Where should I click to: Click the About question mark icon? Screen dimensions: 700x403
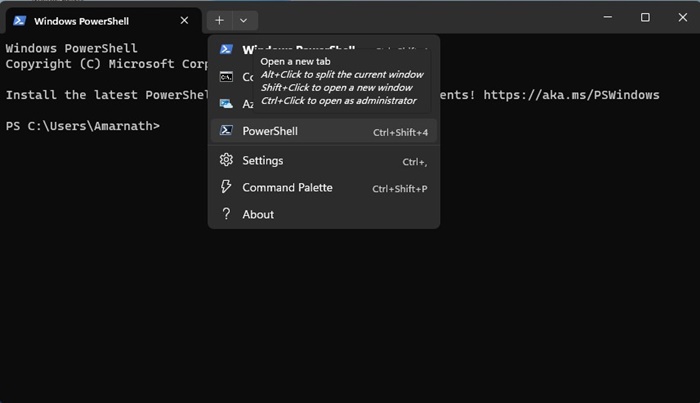(x=226, y=214)
